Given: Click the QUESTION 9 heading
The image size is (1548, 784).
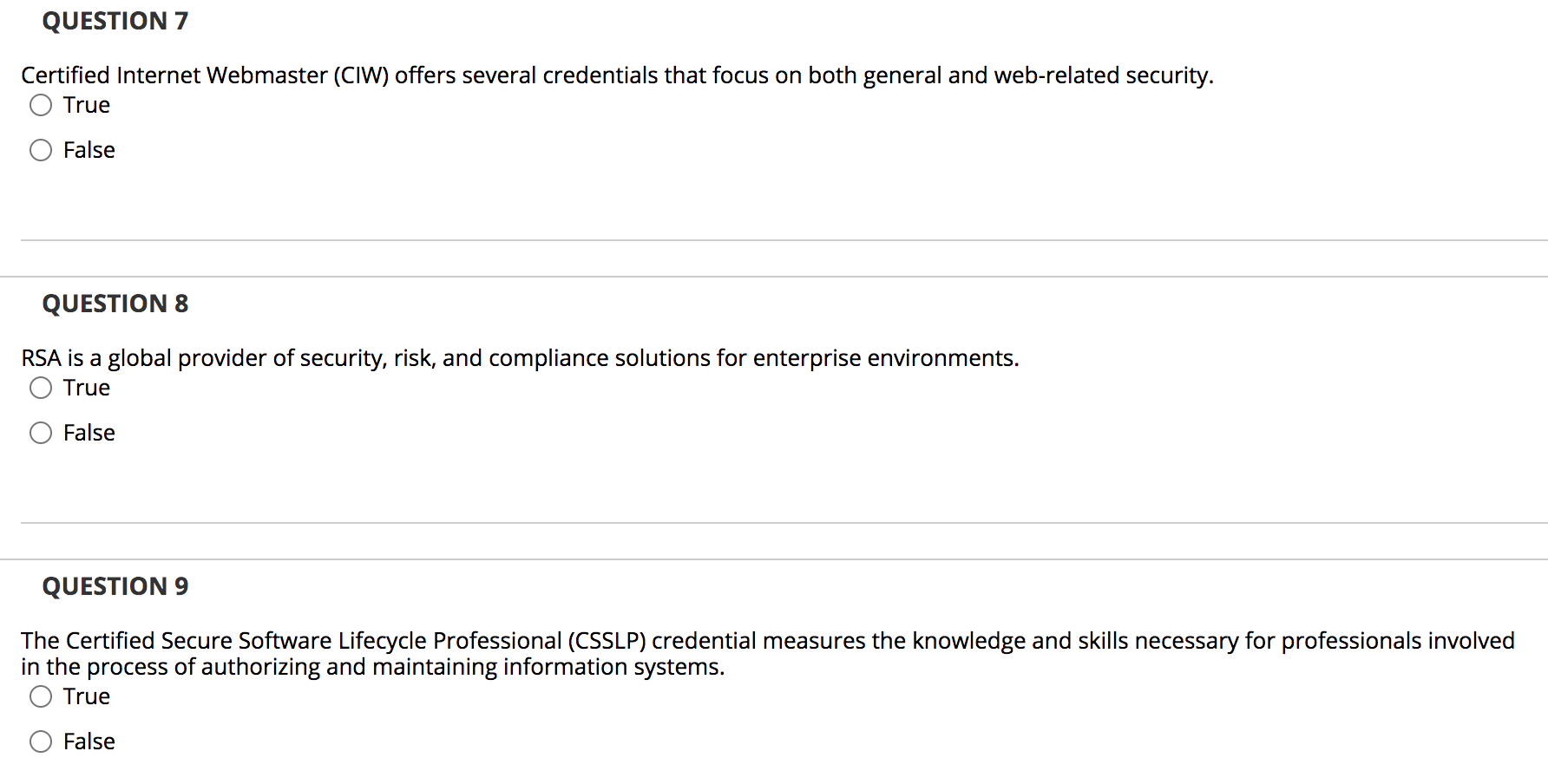Looking at the screenshot, I should click(x=114, y=586).
